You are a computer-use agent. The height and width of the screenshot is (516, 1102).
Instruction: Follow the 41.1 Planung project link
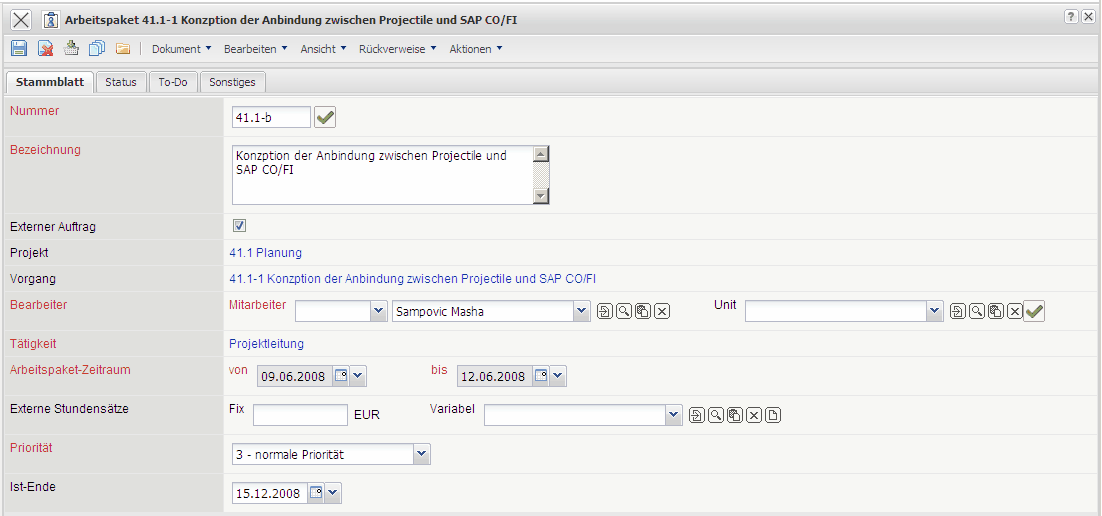(x=265, y=253)
